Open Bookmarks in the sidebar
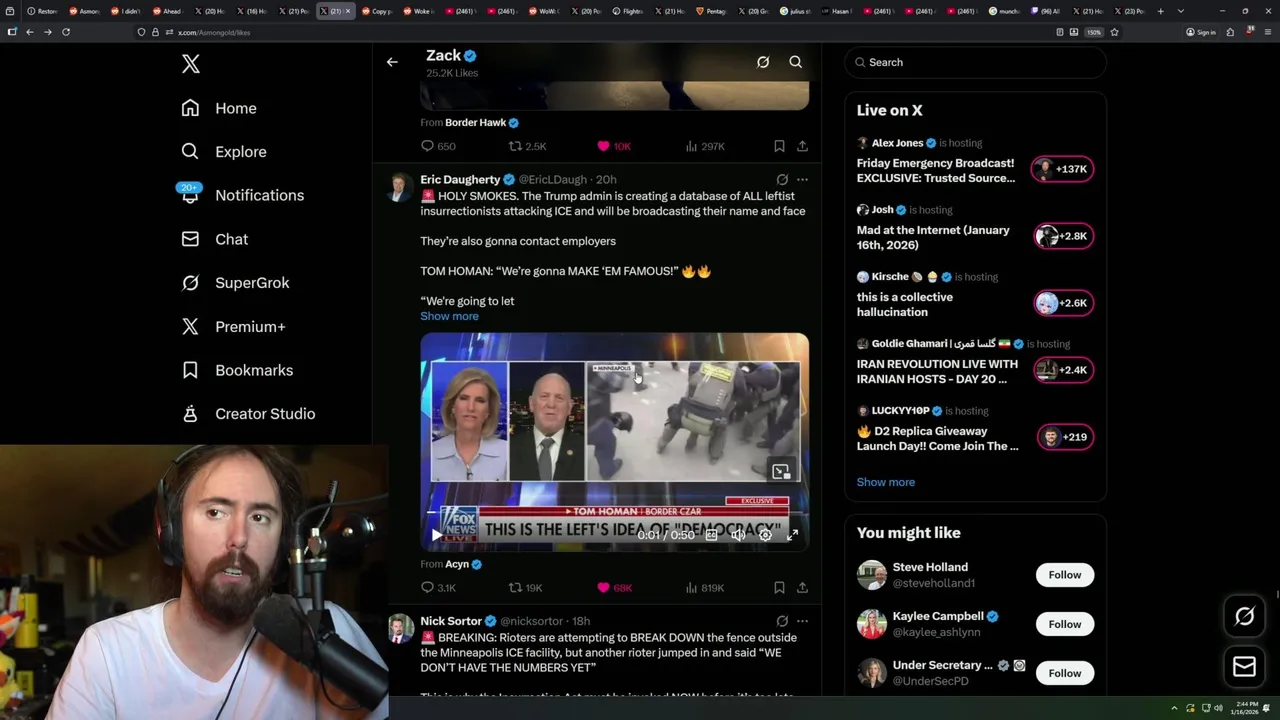Viewport: 1280px width, 720px height. point(237,370)
